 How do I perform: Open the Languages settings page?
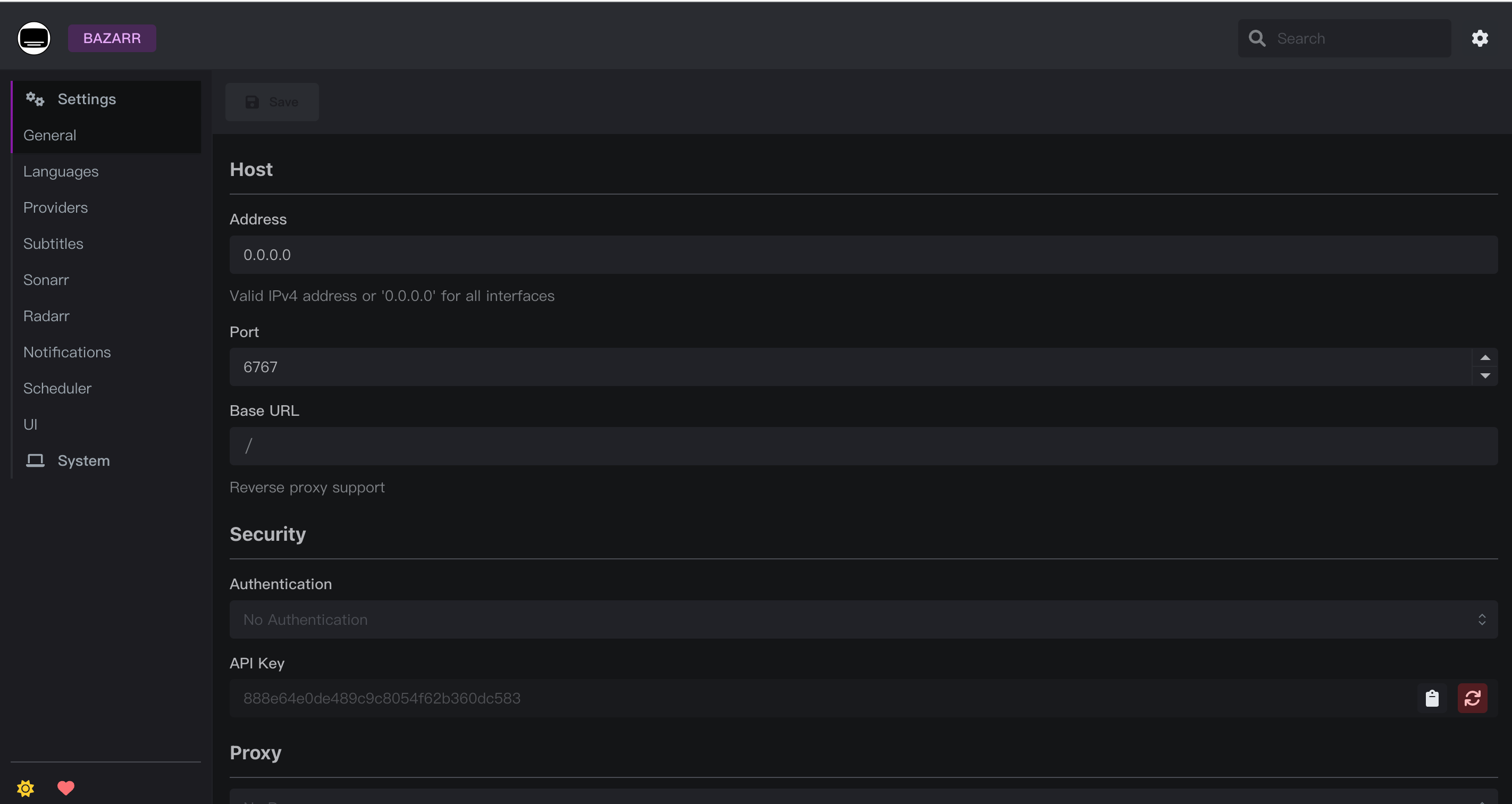[61, 171]
